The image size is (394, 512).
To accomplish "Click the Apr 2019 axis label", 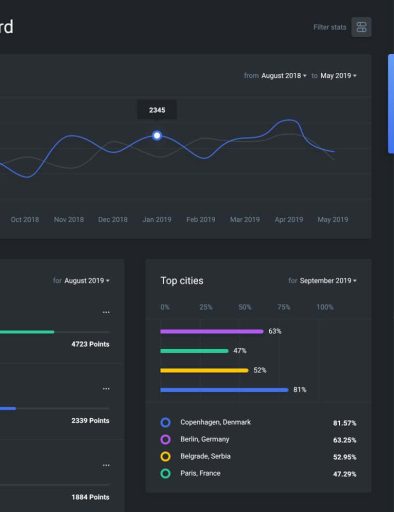I will [289, 220].
